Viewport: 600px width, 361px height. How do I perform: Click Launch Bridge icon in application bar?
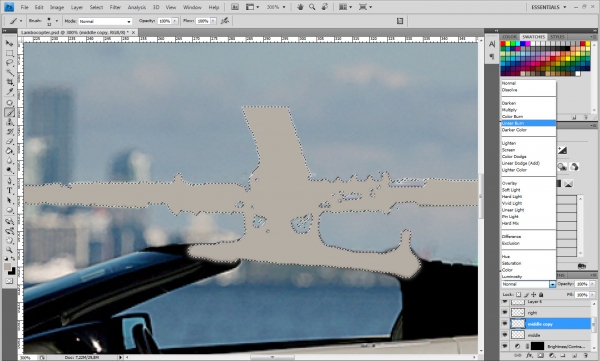pyautogui.click(x=235, y=7)
